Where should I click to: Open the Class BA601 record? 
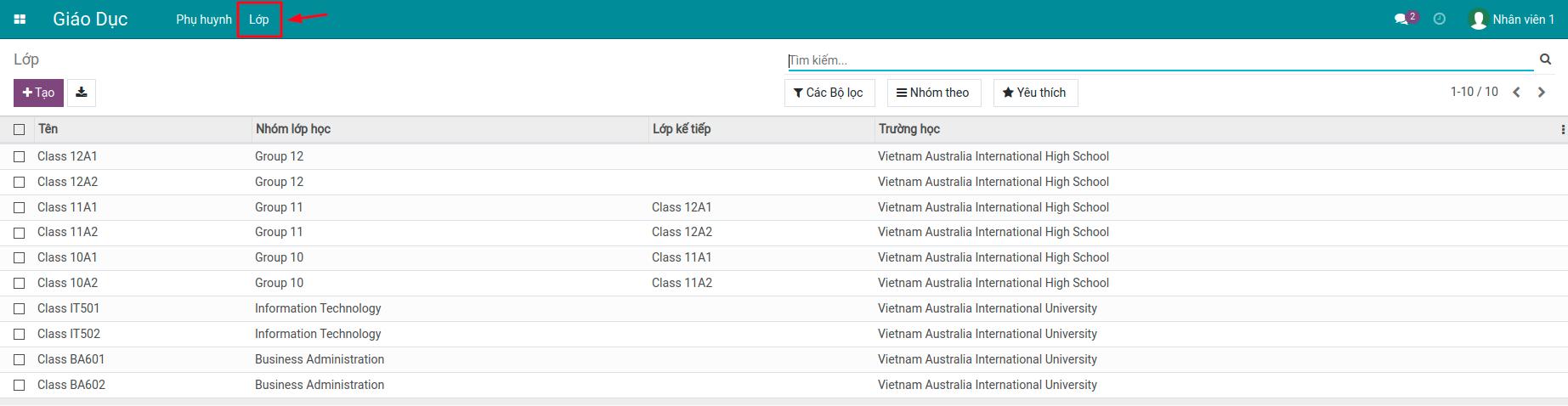point(71,359)
